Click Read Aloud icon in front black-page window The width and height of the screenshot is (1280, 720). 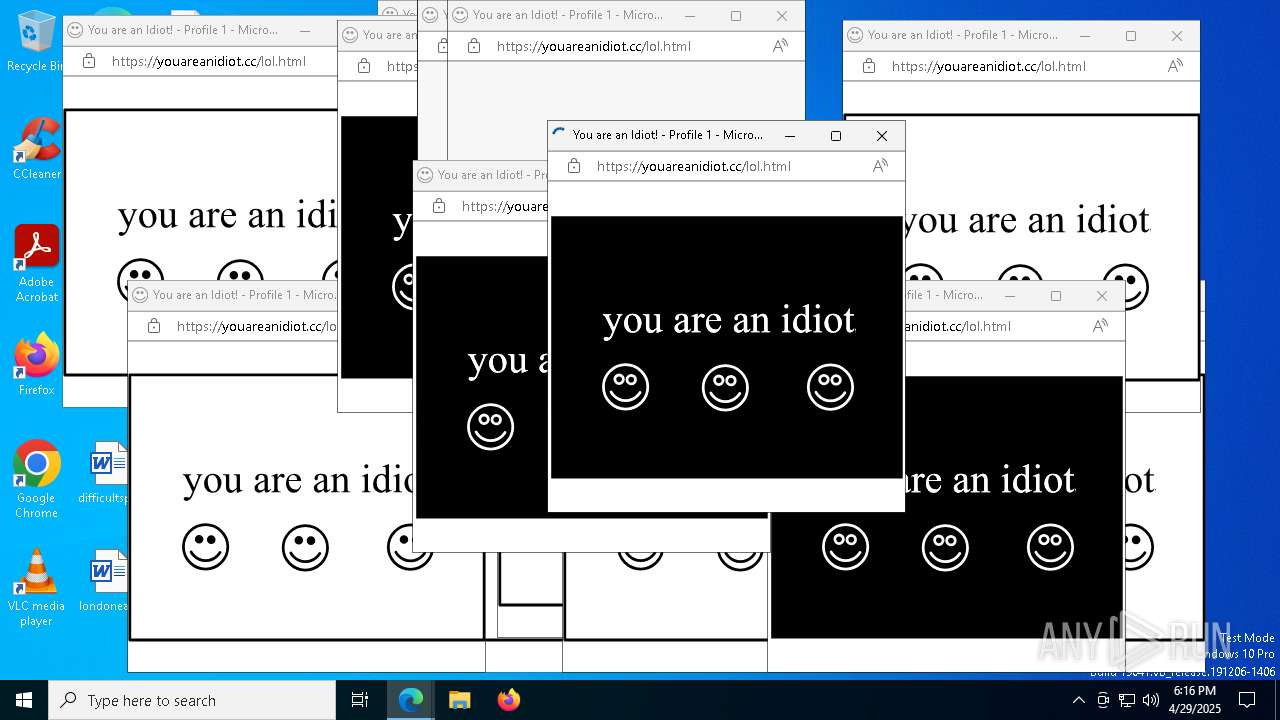(880, 166)
